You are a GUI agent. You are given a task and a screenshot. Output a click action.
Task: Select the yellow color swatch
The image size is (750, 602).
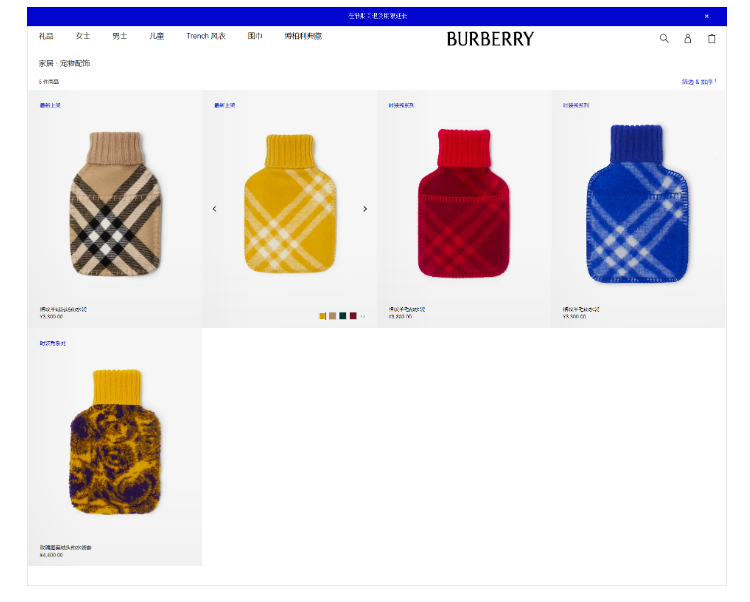(x=322, y=316)
